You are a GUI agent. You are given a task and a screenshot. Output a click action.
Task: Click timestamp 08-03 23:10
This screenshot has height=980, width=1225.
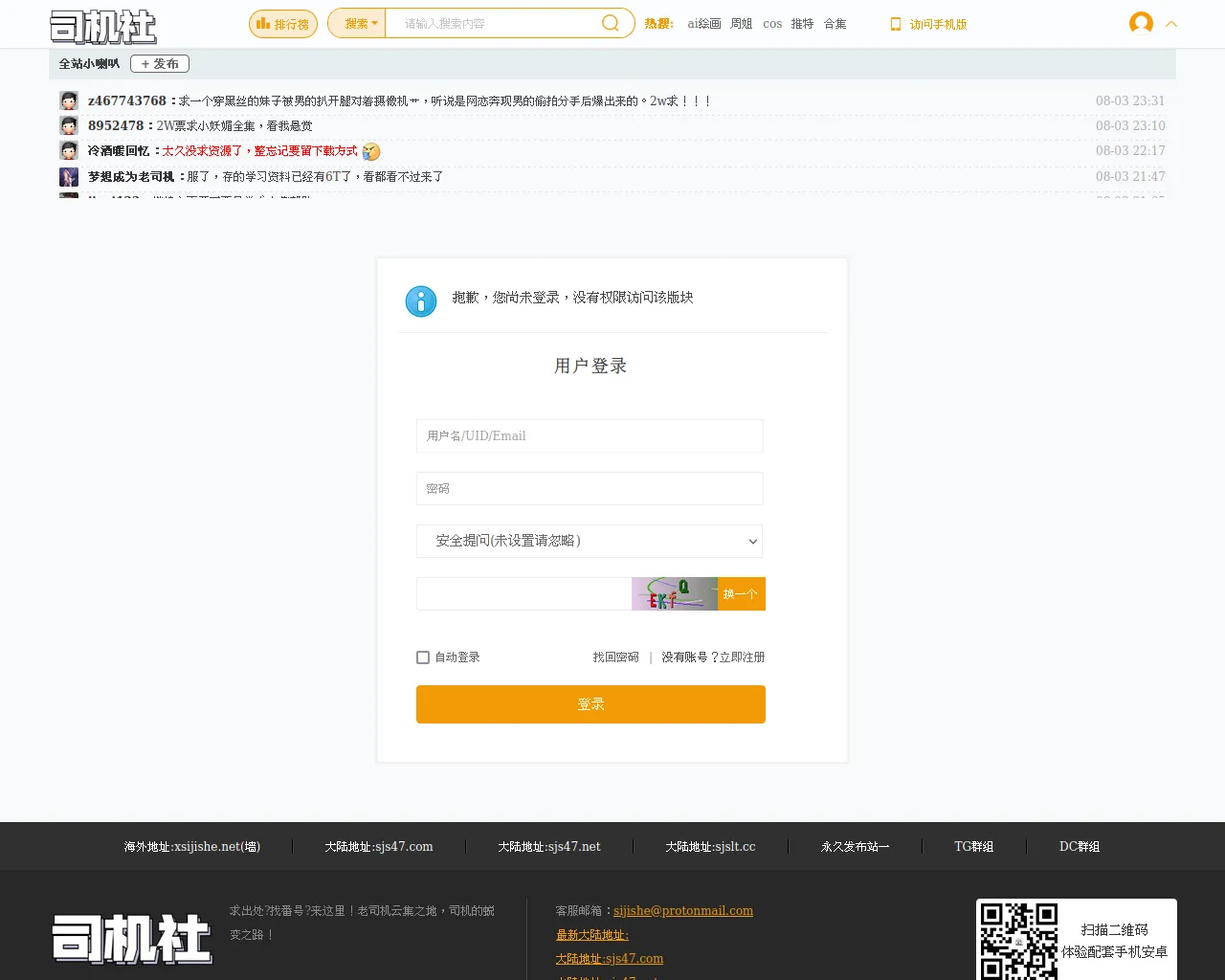1130,125
